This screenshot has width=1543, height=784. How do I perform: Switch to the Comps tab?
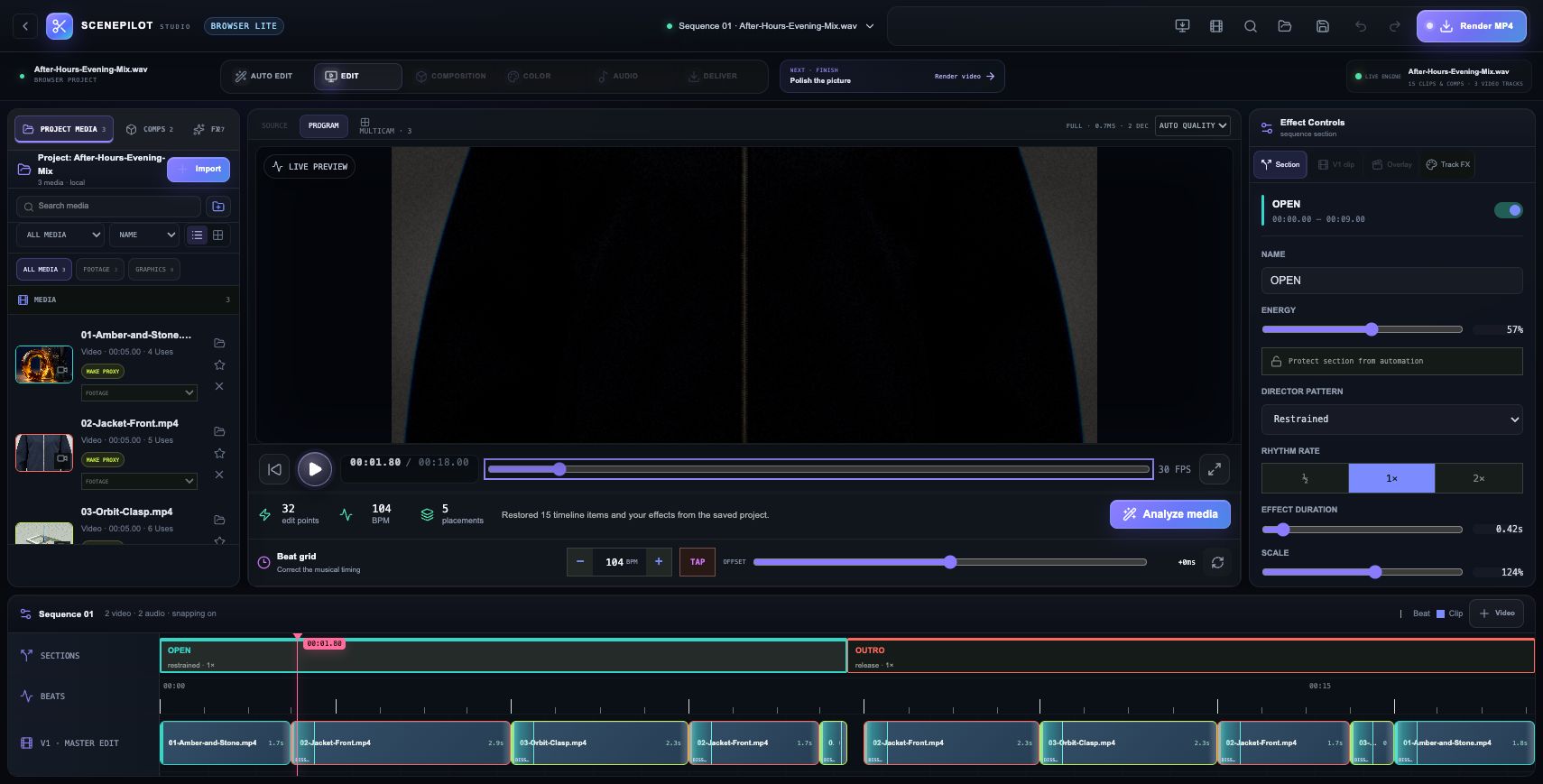pyautogui.click(x=150, y=129)
